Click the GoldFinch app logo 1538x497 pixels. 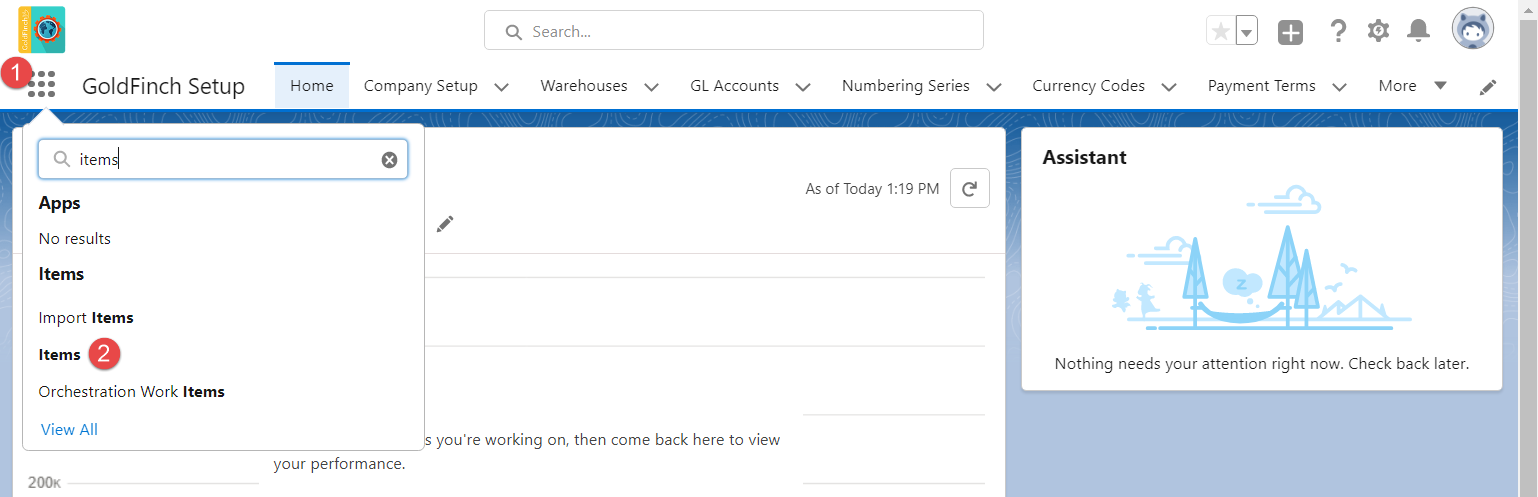[42, 29]
